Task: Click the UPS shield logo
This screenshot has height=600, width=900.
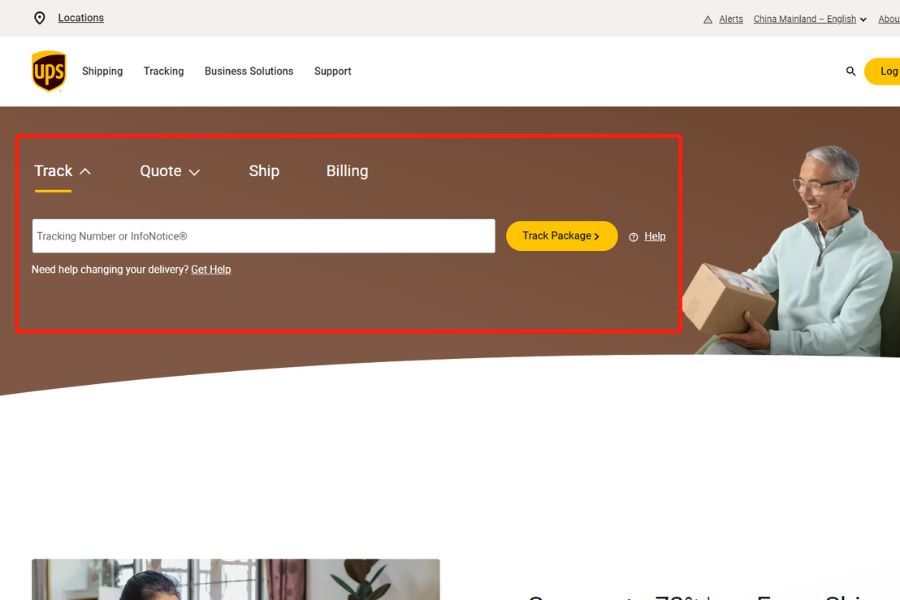Action: pos(49,71)
